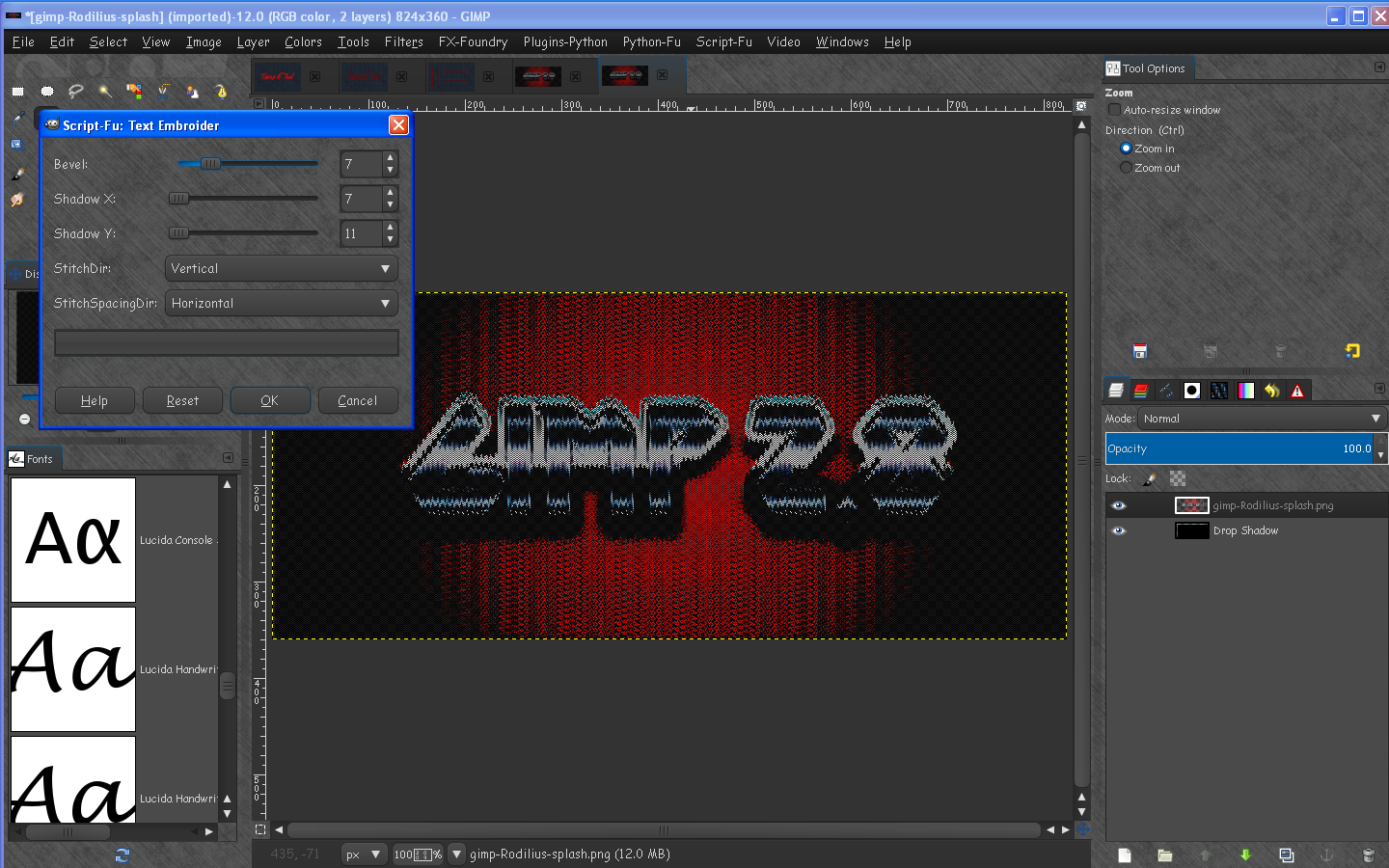Open the px units dropdown
The image size is (1389, 868).
(x=364, y=854)
